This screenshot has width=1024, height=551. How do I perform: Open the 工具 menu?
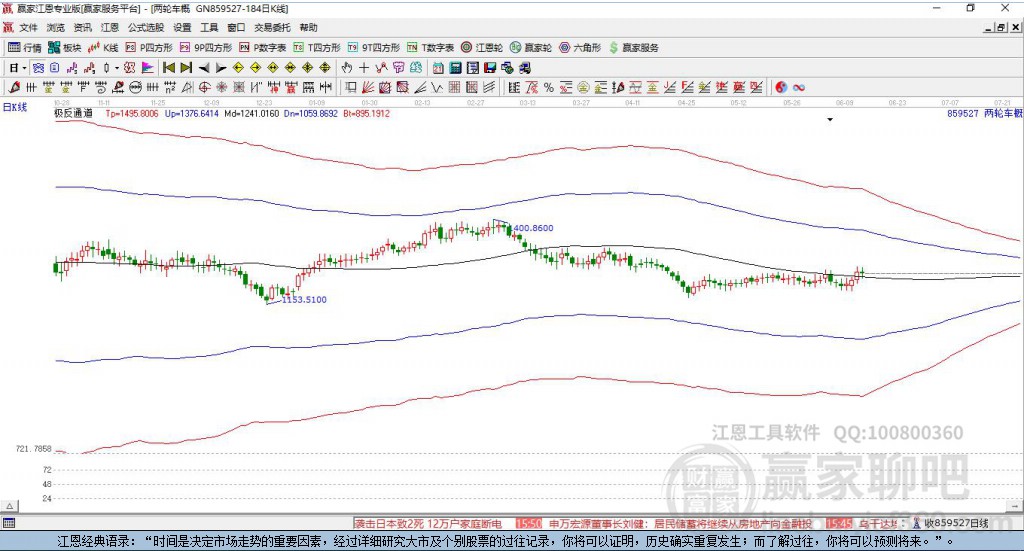tap(209, 27)
